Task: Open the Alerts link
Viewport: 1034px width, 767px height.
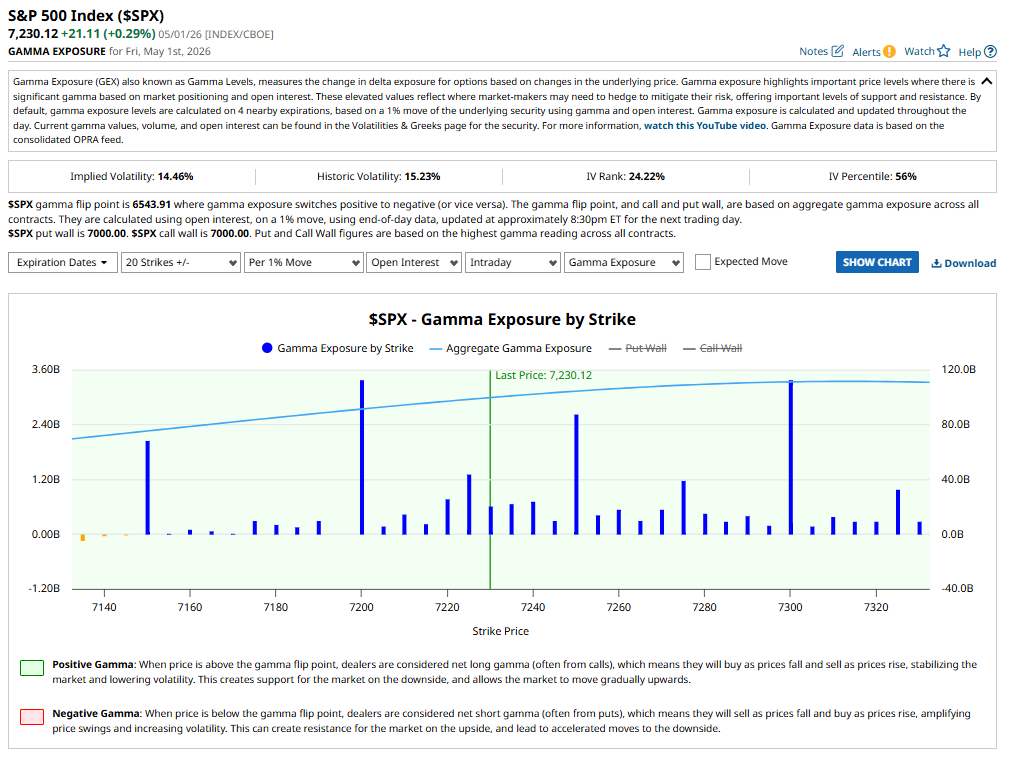Action: click(866, 52)
